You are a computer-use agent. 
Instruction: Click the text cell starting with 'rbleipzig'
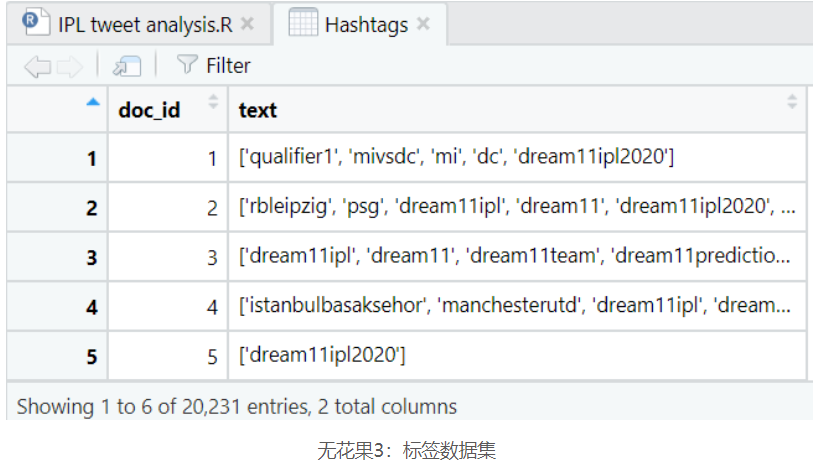point(516,208)
